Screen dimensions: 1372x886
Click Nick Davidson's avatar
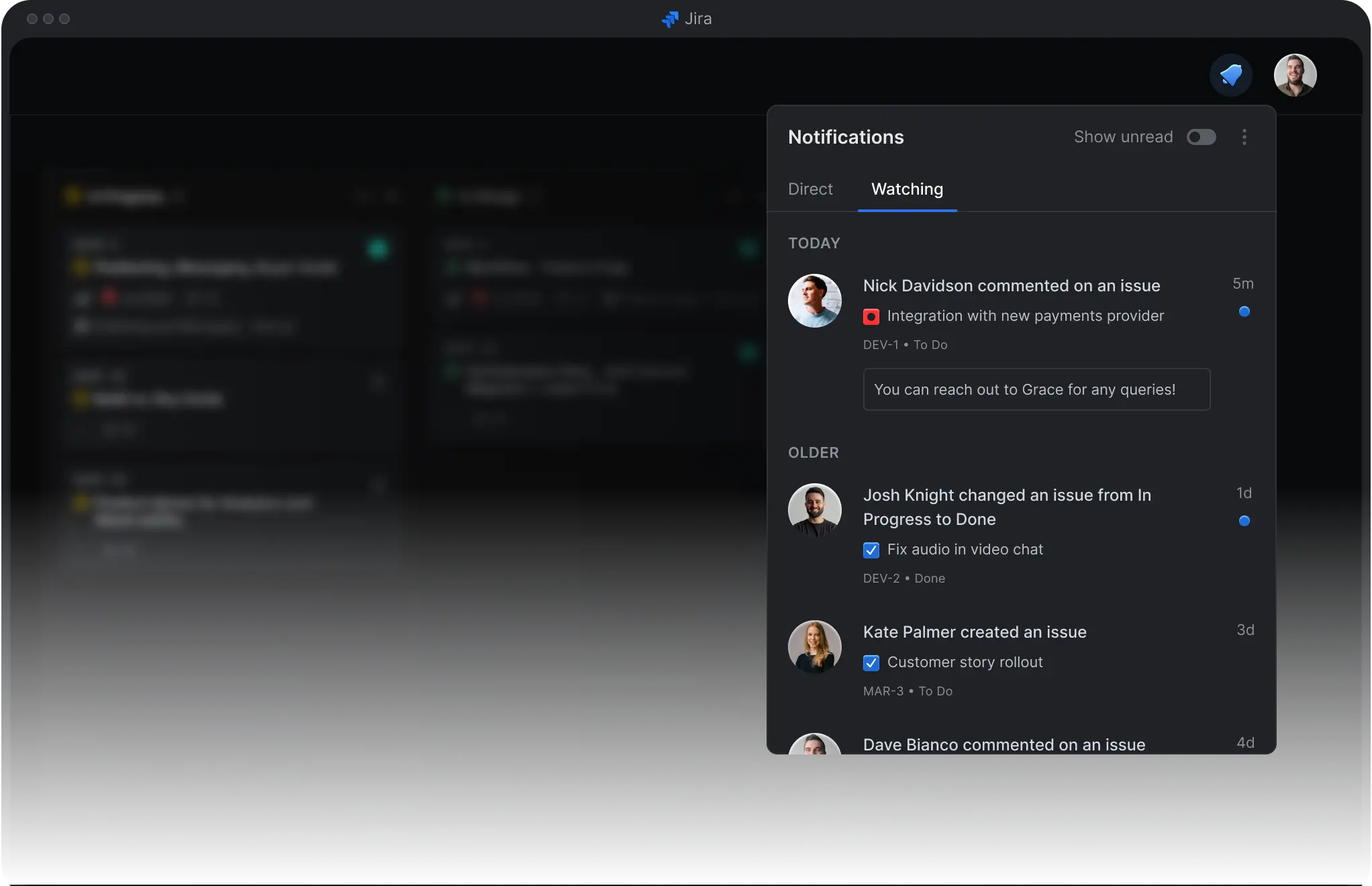[814, 301]
